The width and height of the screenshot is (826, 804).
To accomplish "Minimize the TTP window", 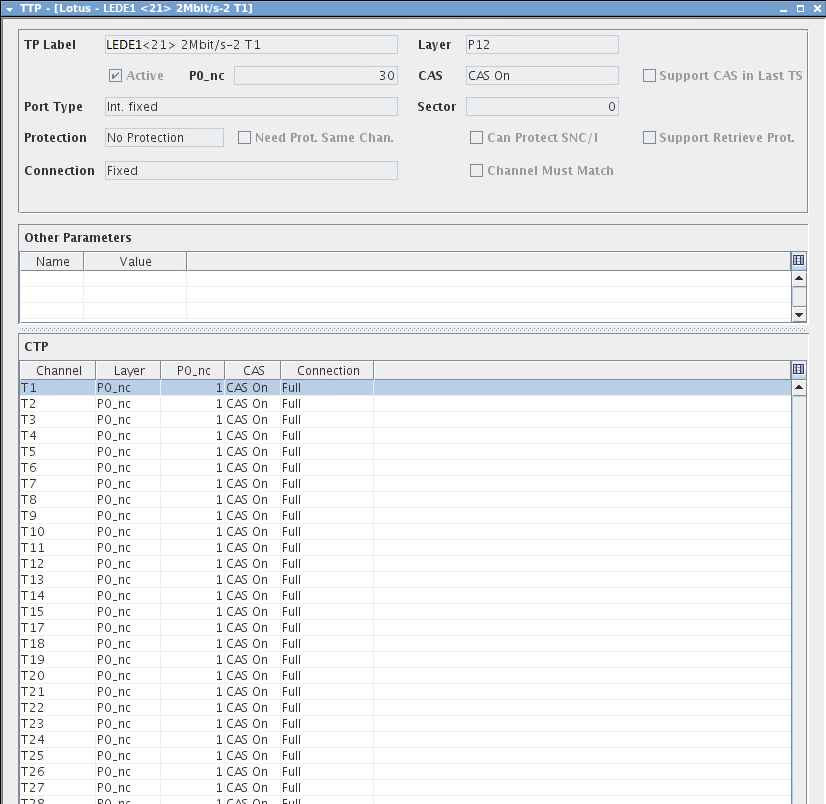I will [x=782, y=8].
